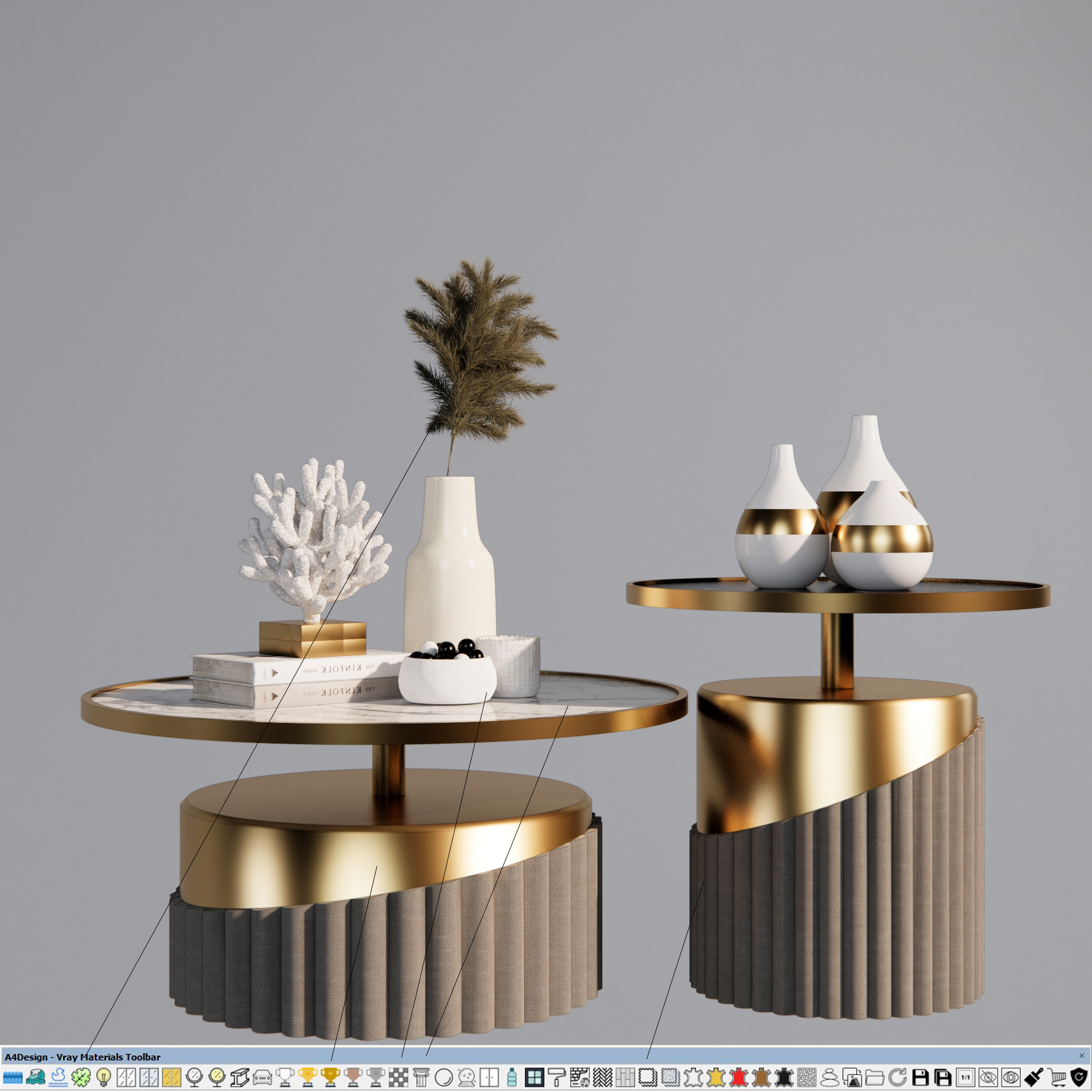Pick the bronze trophy metal material
The width and height of the screenshot is (1092, 1092).
[x=353, y=1077]
